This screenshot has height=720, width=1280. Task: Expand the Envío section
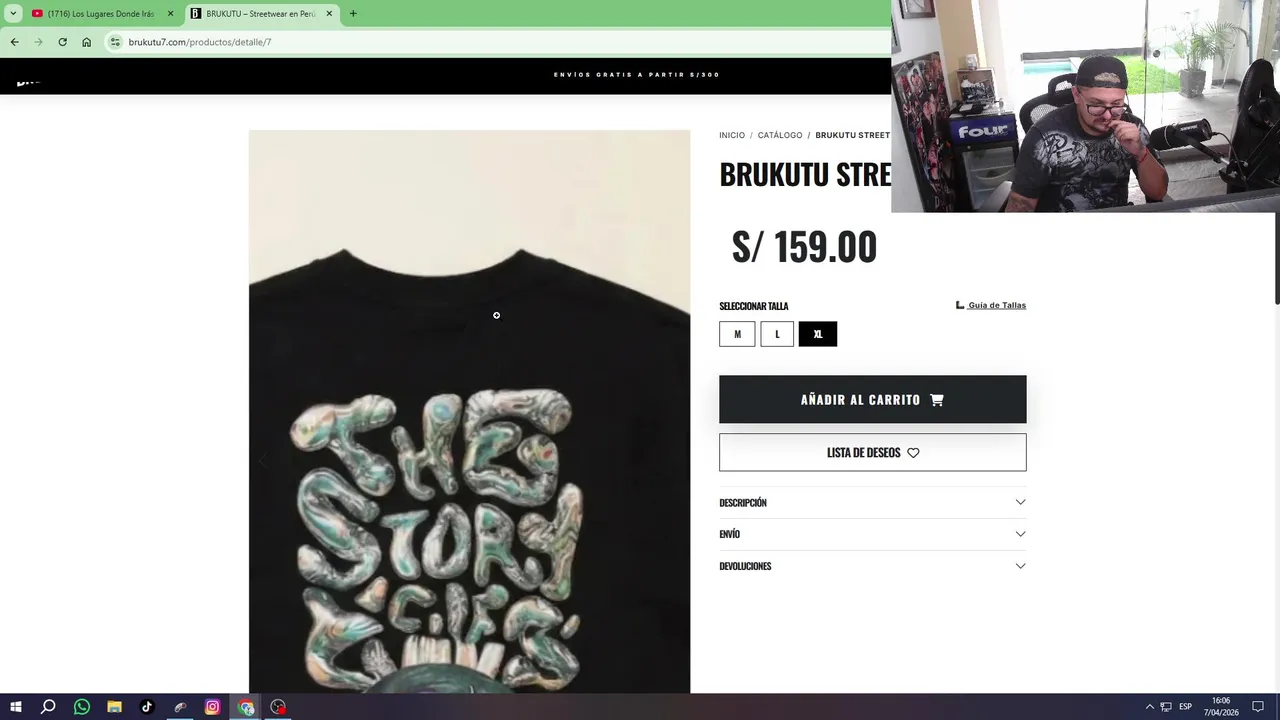(872, 534)
